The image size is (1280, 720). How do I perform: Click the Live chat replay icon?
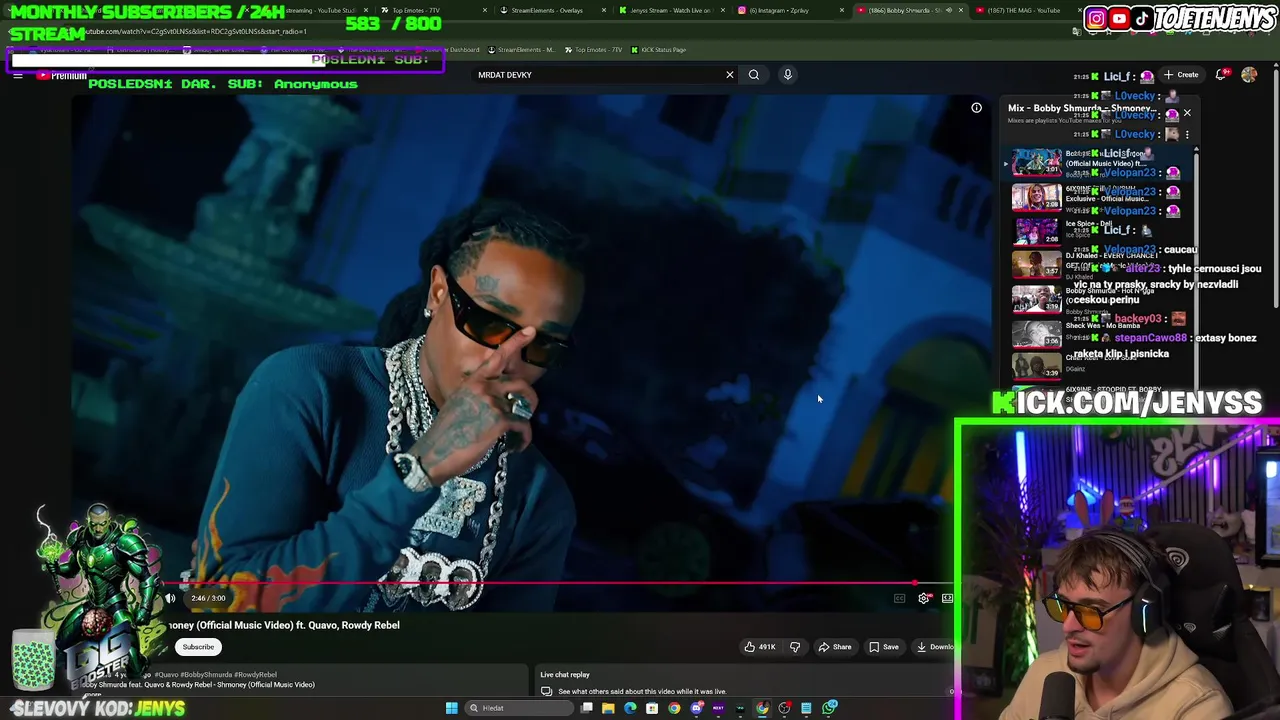546,691
